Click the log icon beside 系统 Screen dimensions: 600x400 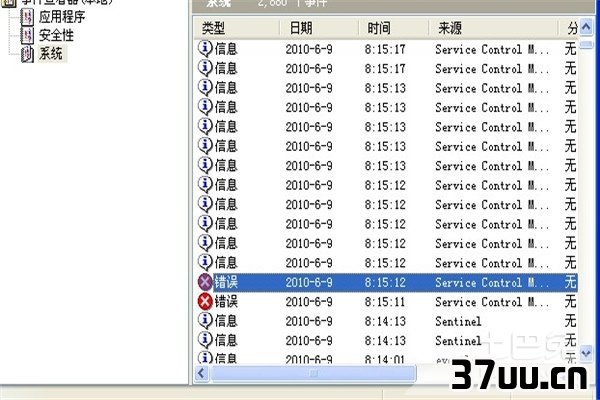click(27, 54)
